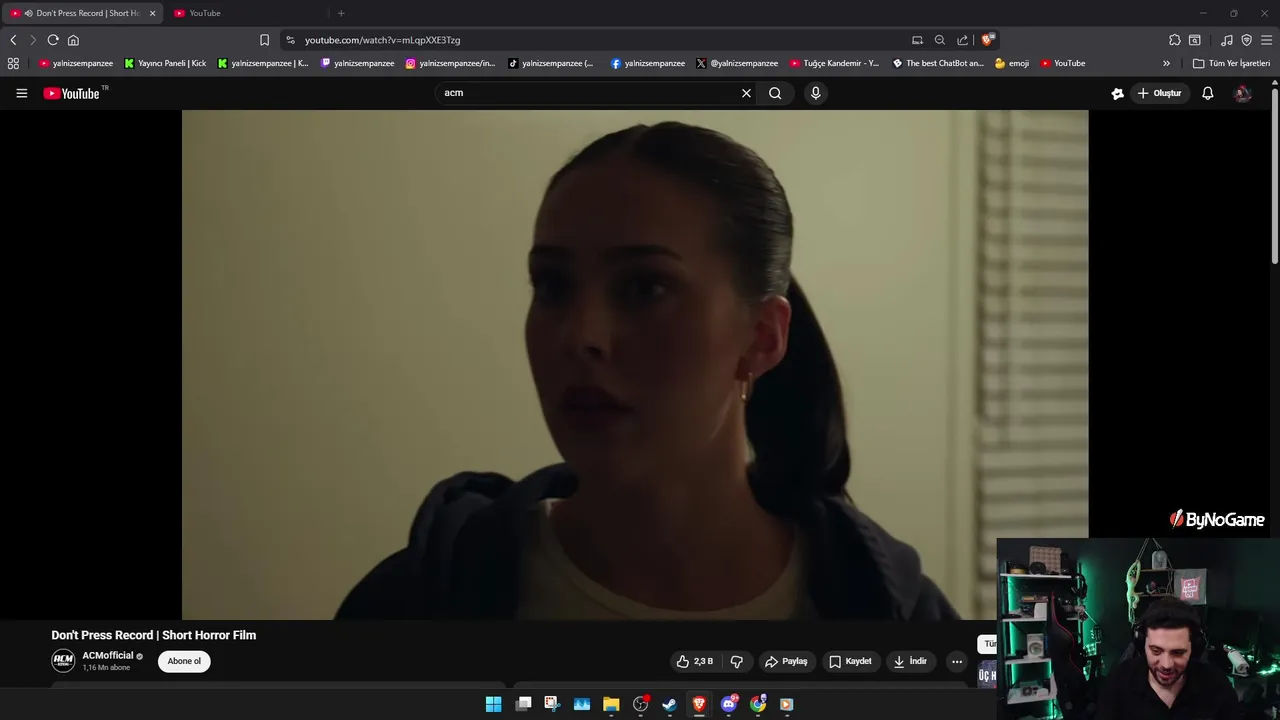Share this page from address bar
This screenshot has width=1280, height=720.
tap(962, 40)
